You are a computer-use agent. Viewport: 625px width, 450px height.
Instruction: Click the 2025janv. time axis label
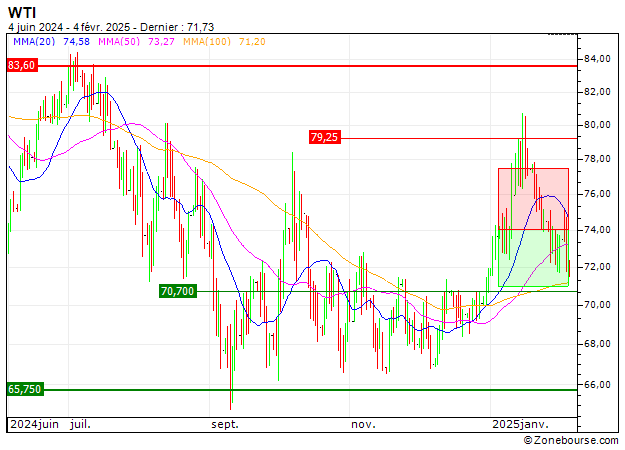tap(520, 424)
